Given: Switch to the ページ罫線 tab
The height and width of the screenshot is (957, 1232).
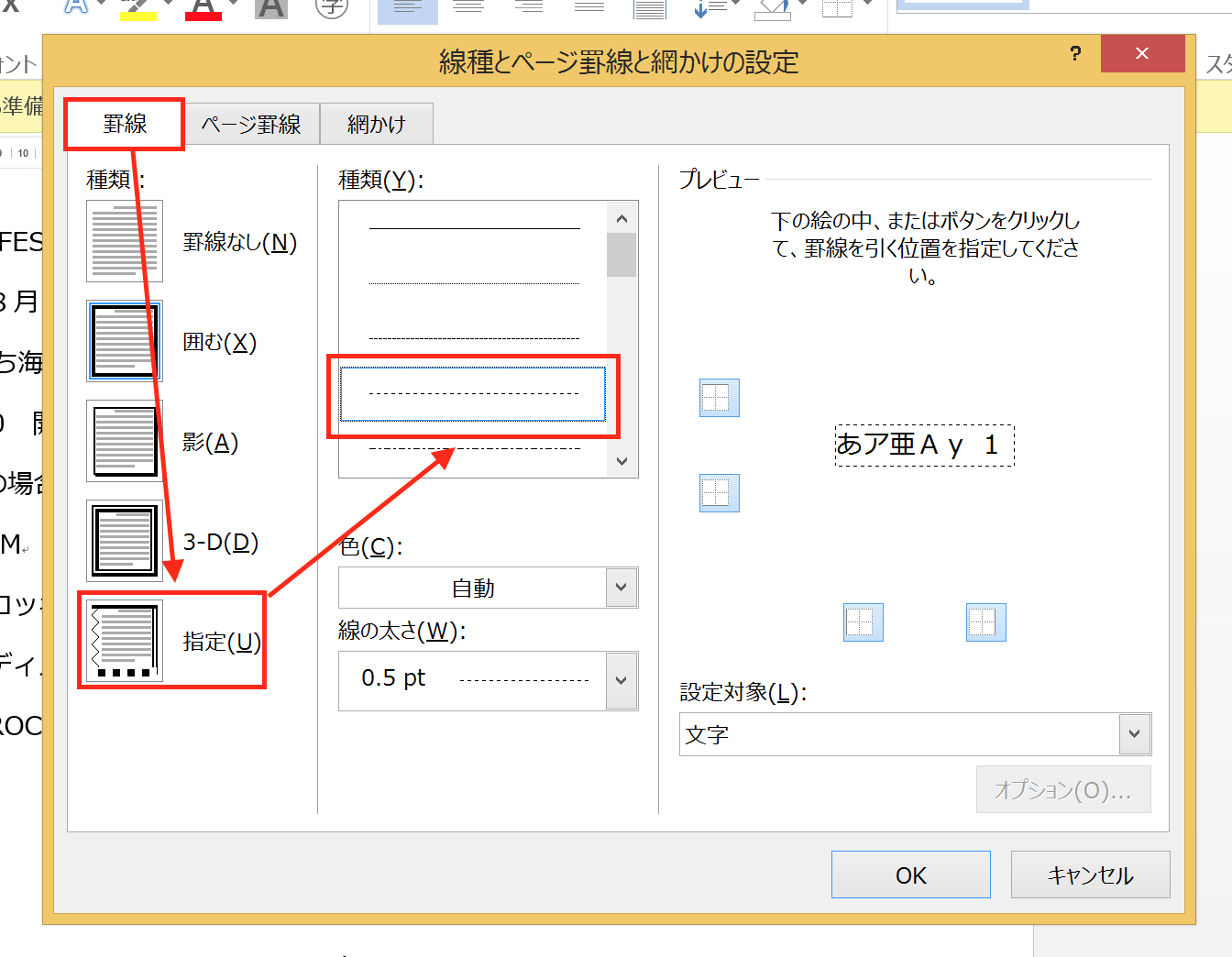Looking at the screenshot, I should pos(251,124).
